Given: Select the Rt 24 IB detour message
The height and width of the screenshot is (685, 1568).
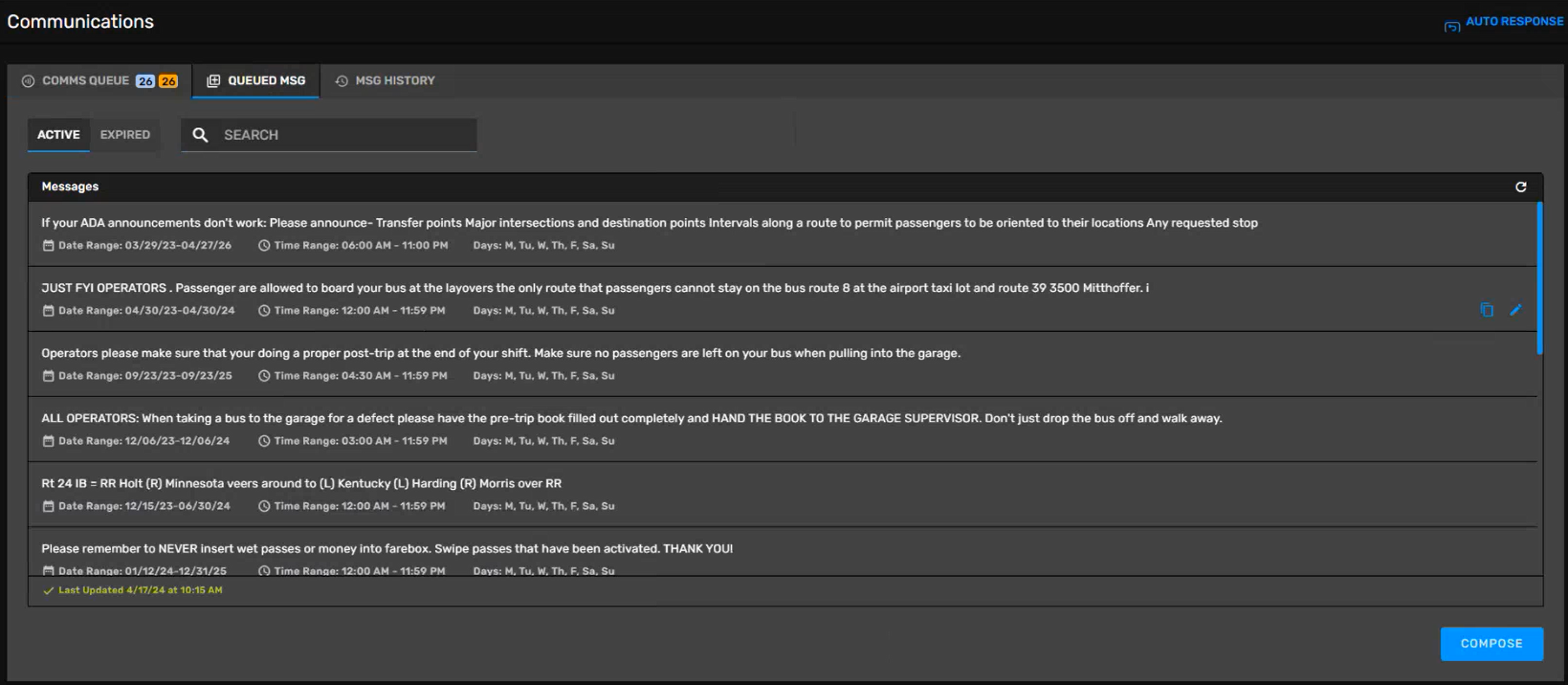Looking at the screenshot, I should (x=300, y=494).
